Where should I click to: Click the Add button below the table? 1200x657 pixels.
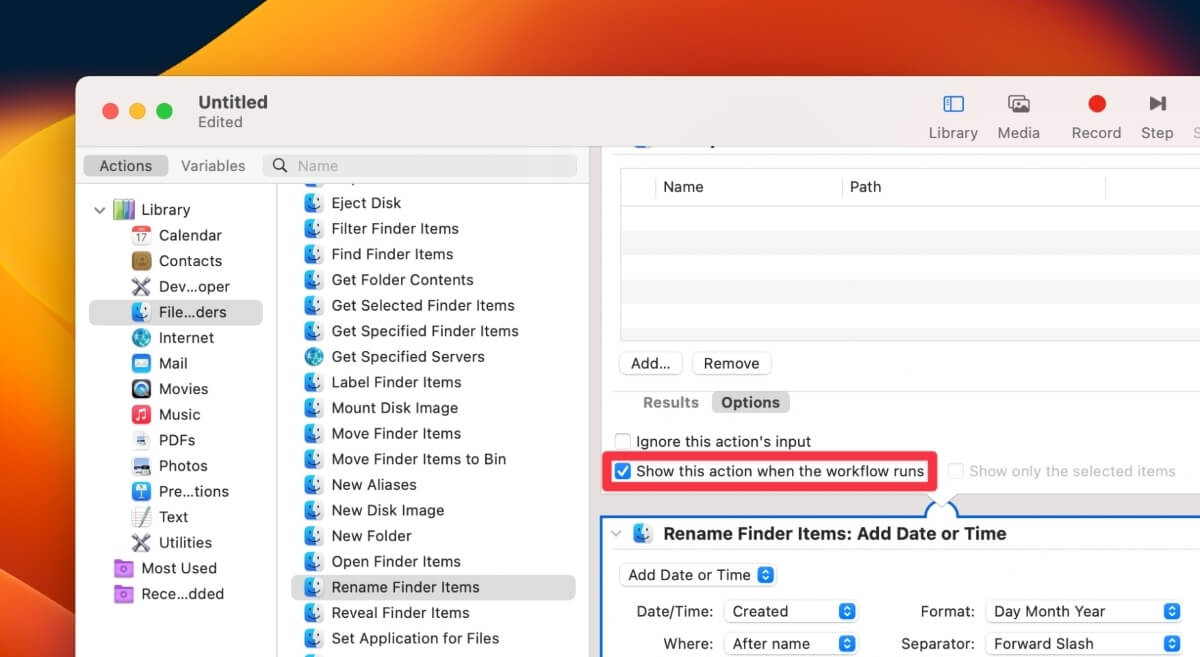click(x=650, y=363)
